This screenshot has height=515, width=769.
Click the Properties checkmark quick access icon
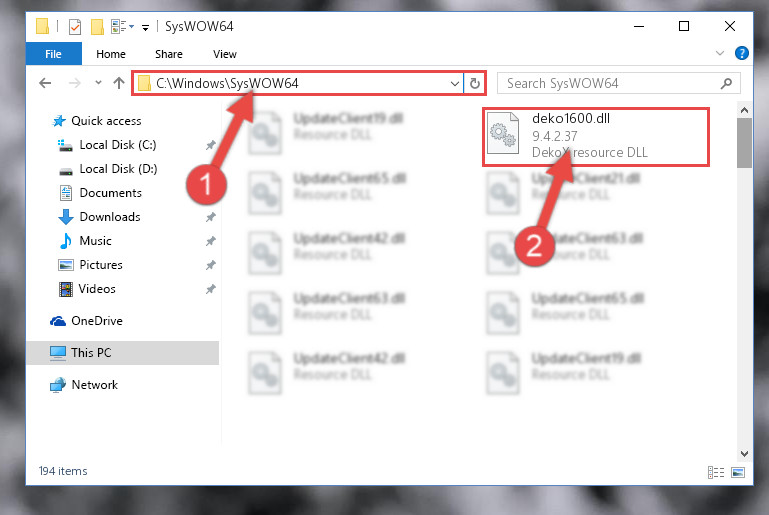coord(75,26)
